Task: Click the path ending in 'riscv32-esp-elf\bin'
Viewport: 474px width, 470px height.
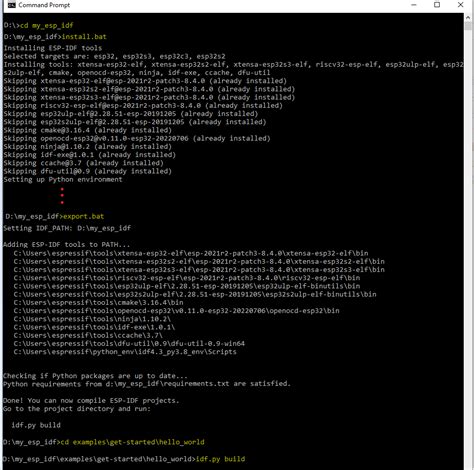Action: [x=187, y=278]
